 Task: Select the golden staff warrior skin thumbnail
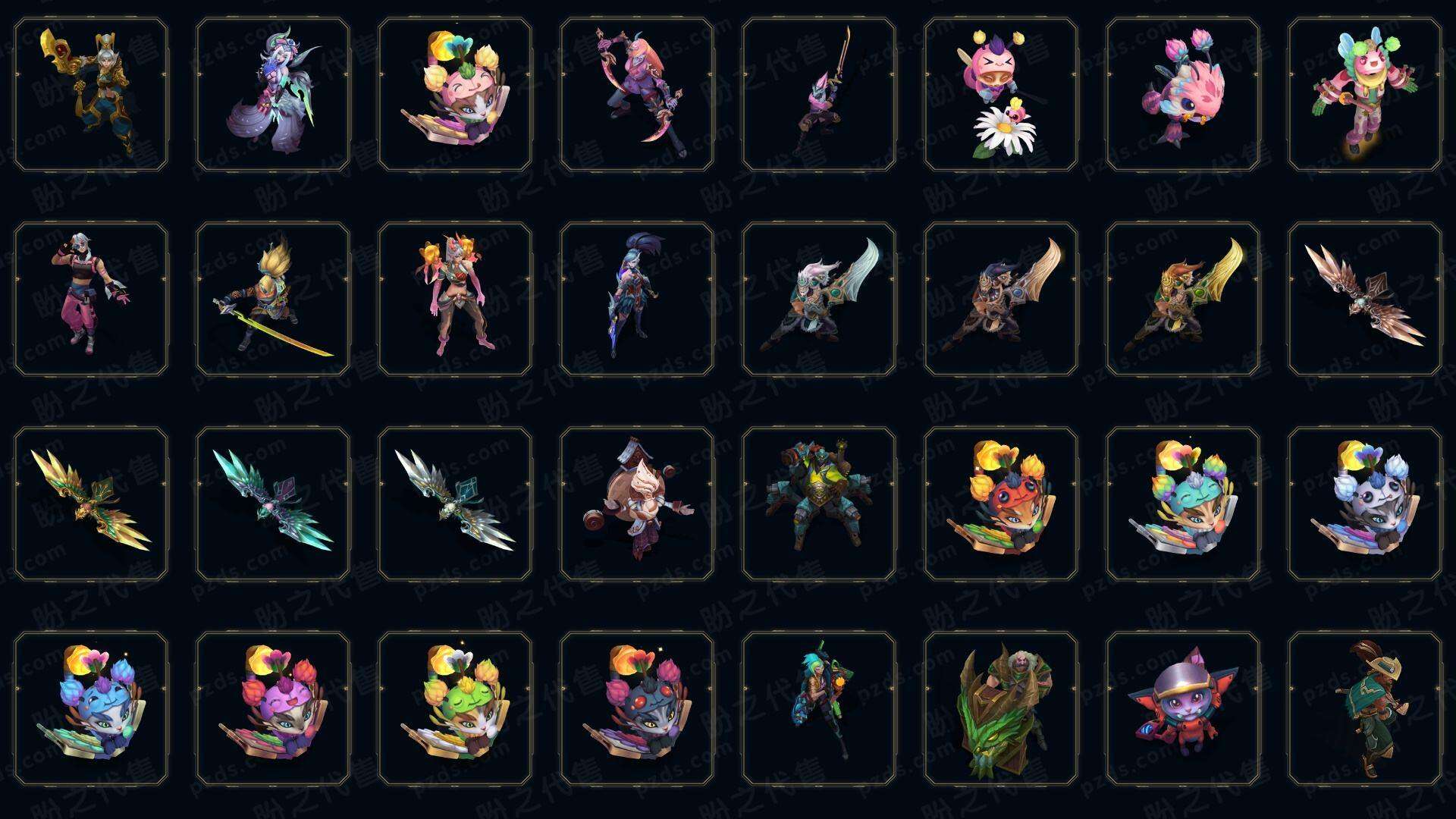pyautogui.click(x=91, y=95)
